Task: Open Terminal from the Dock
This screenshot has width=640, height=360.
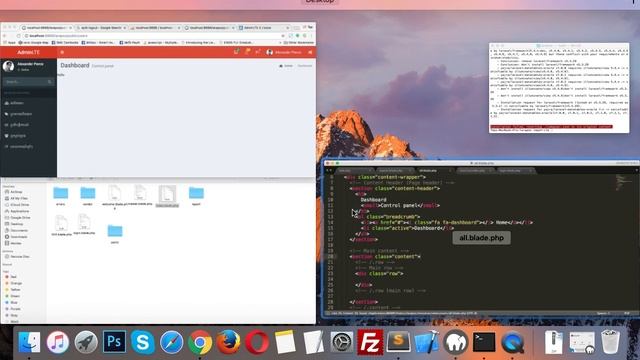Action: tap(484, 342)
